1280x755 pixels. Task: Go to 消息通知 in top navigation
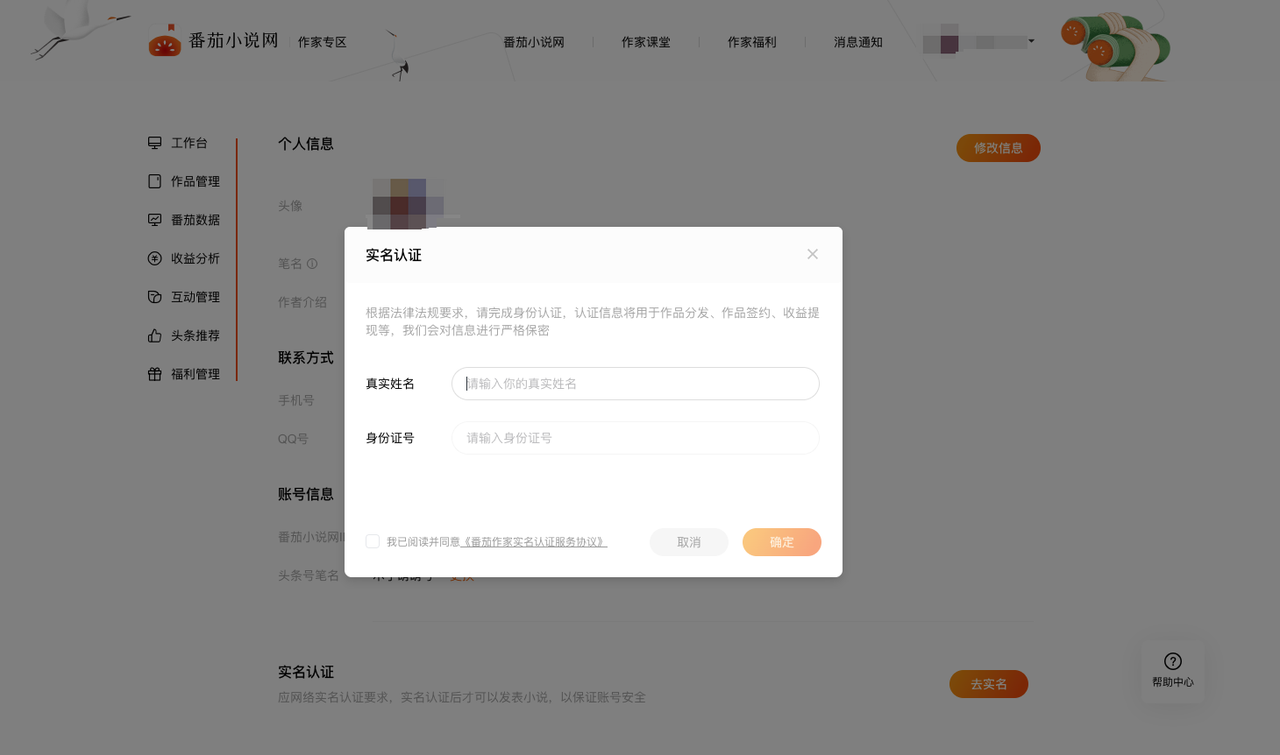click(858, 42)
